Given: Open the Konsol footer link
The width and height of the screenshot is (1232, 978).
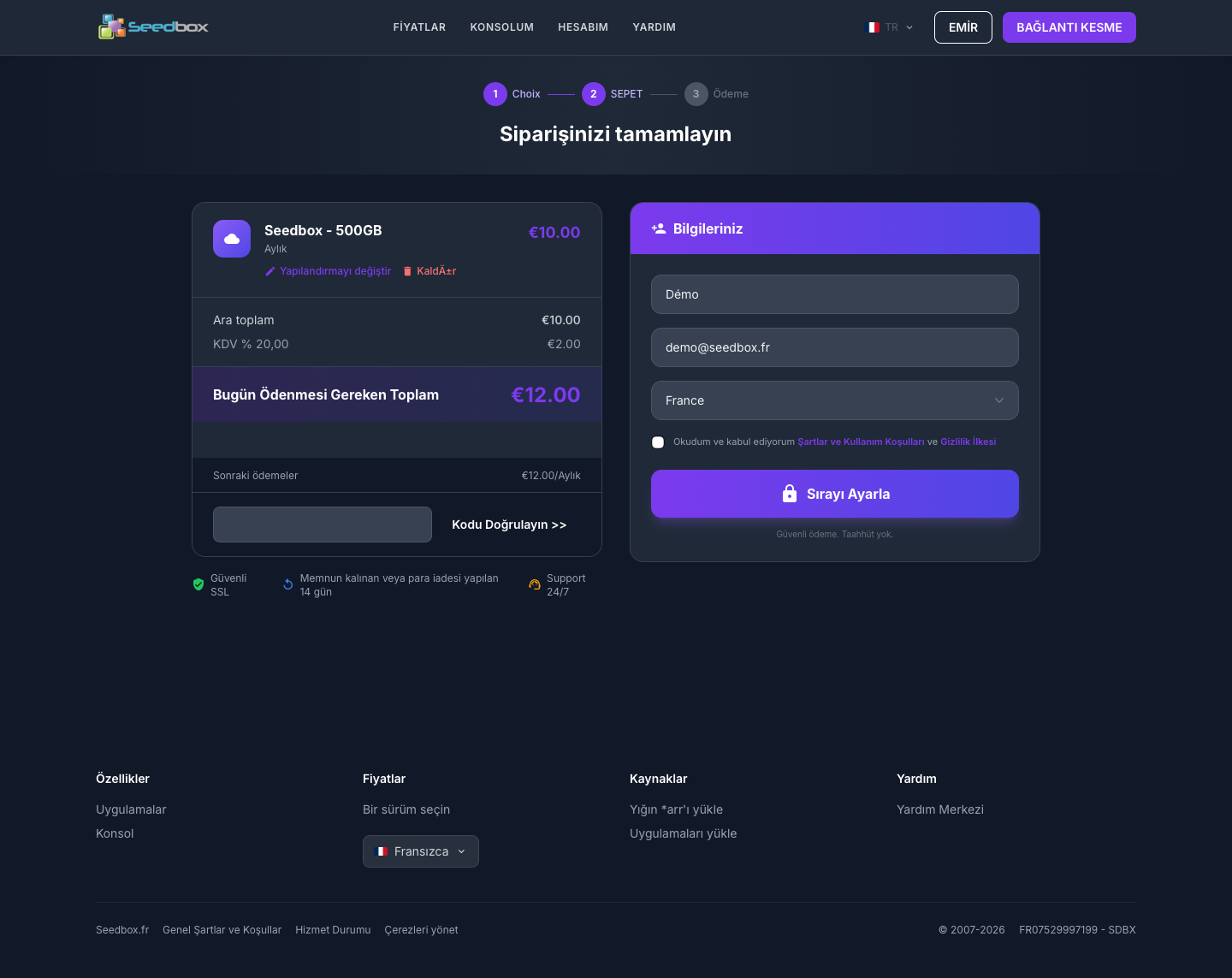Looking at the screenshot, I should click(x=115, y=833).
